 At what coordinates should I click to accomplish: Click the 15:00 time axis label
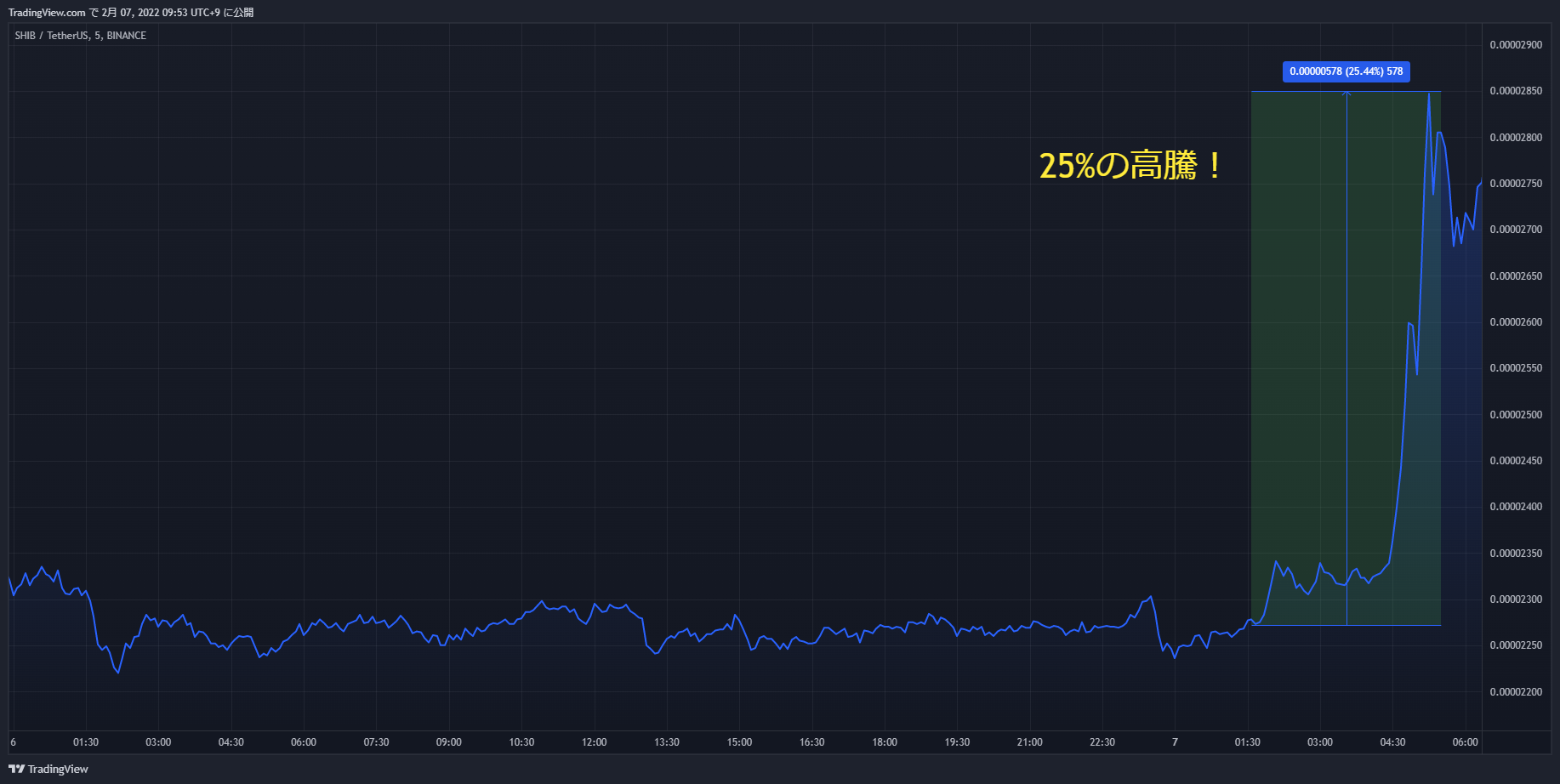pos(739,742)
